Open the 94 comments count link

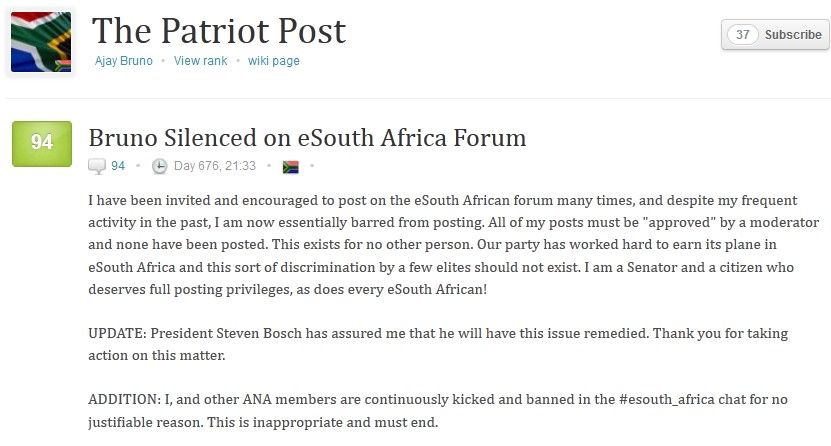point(118,166)
